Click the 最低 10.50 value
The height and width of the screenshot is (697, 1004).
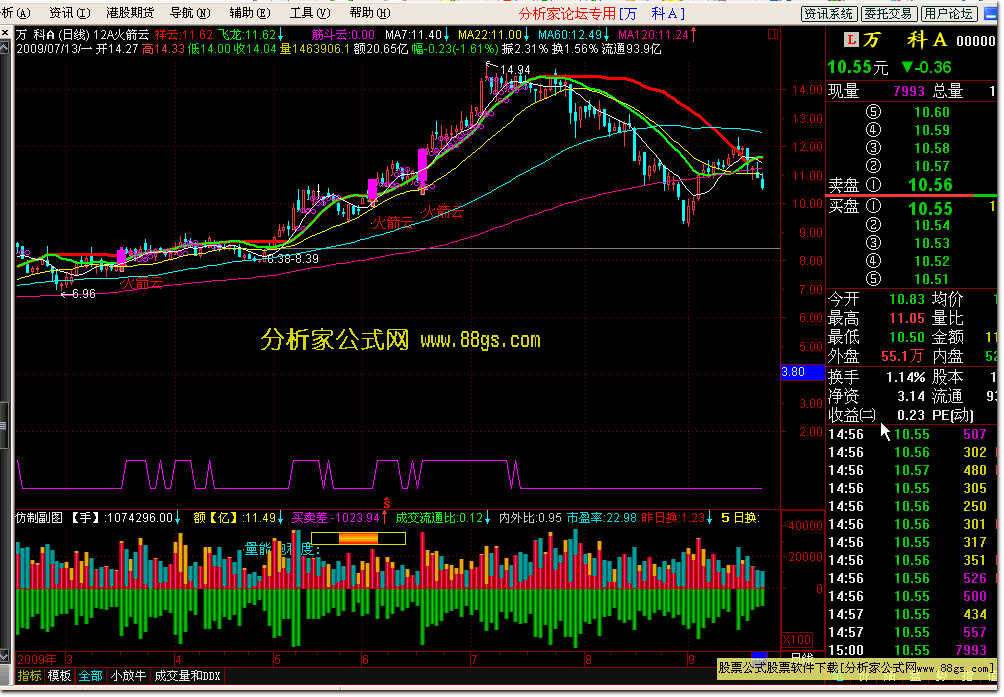pos(907,337)
